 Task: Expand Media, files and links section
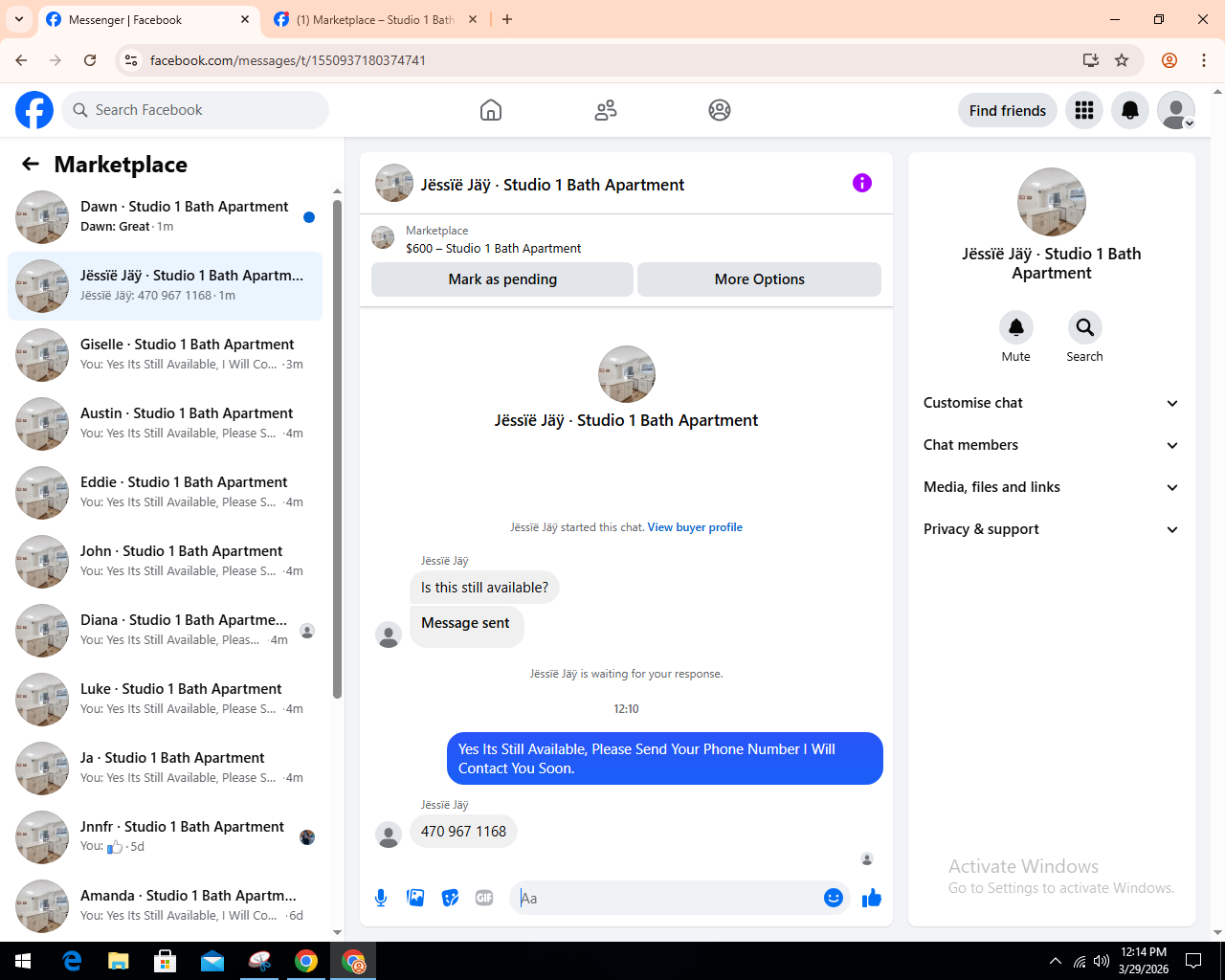tap(1051, 487)
